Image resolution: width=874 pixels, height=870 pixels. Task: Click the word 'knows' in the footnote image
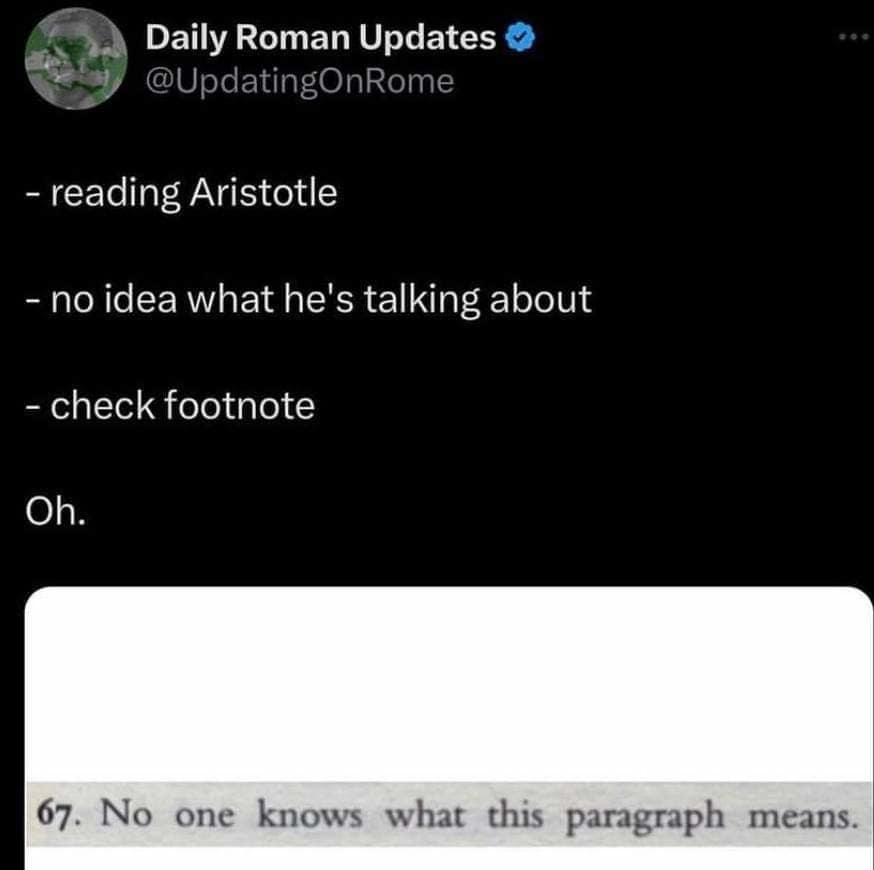tap(309, 815)
